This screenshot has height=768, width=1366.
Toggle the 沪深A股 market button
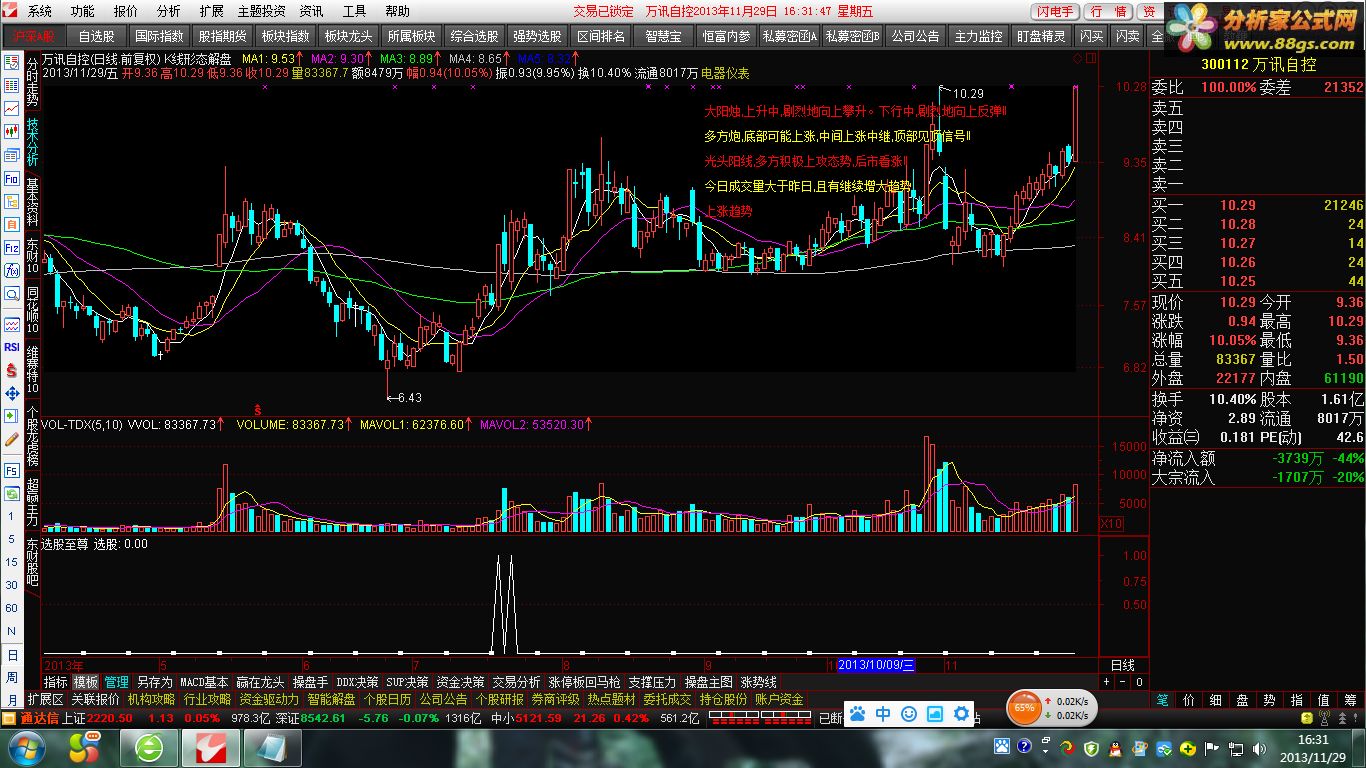(35, 35)
